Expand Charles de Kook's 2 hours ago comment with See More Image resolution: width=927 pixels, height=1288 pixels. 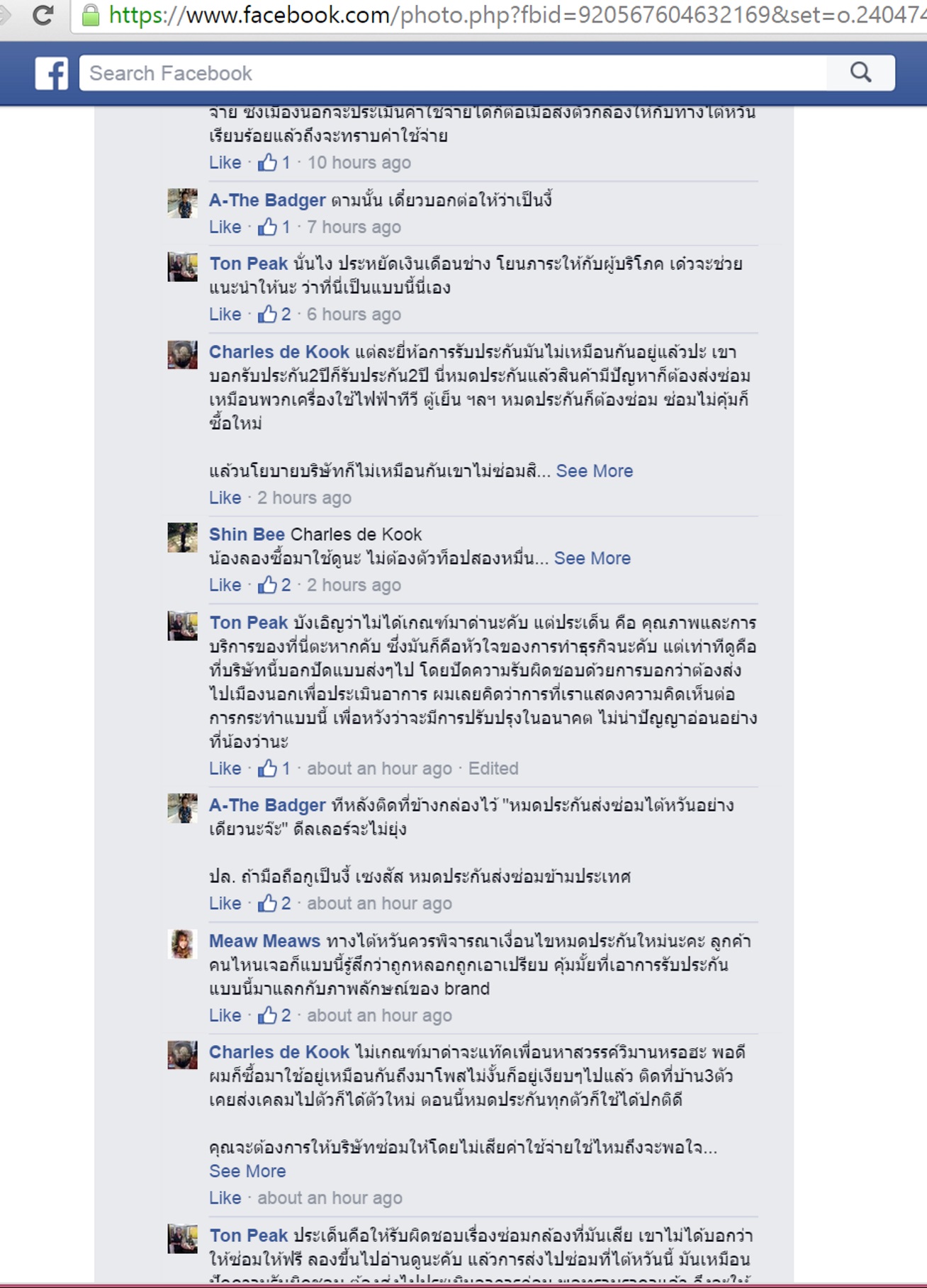click(x=594, y=471)
